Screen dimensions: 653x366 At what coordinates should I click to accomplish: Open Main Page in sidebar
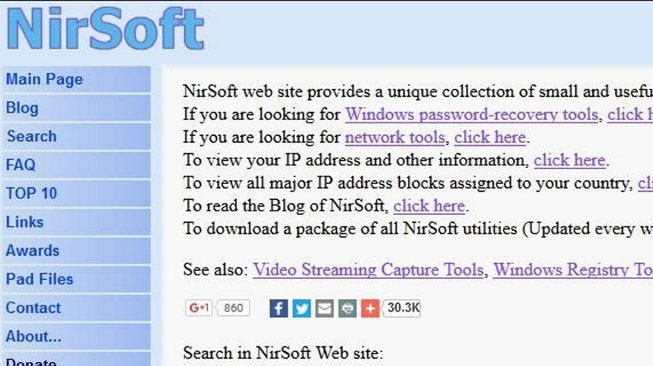coord(76,79)
